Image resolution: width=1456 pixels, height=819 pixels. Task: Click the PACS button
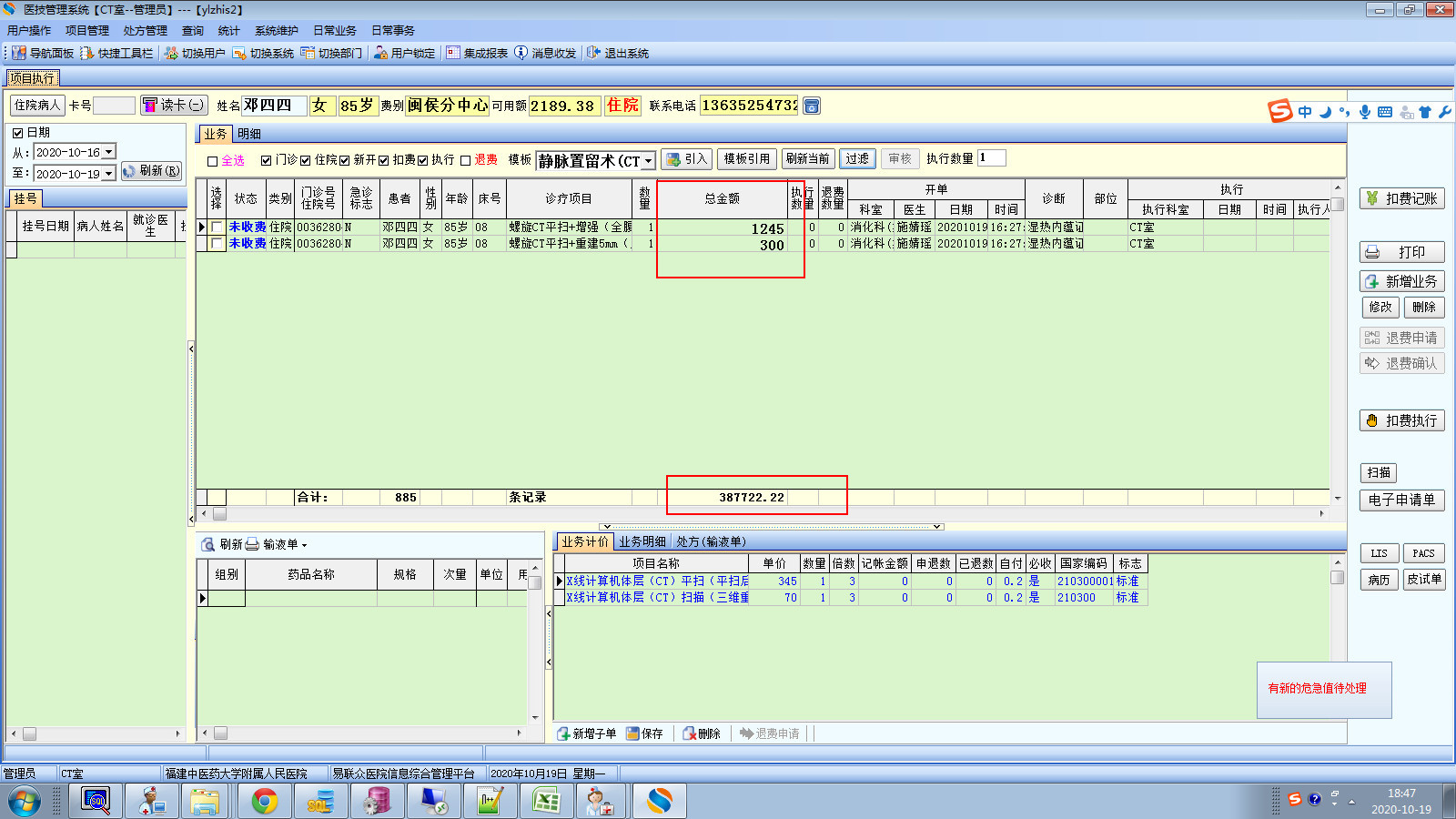1423,553
